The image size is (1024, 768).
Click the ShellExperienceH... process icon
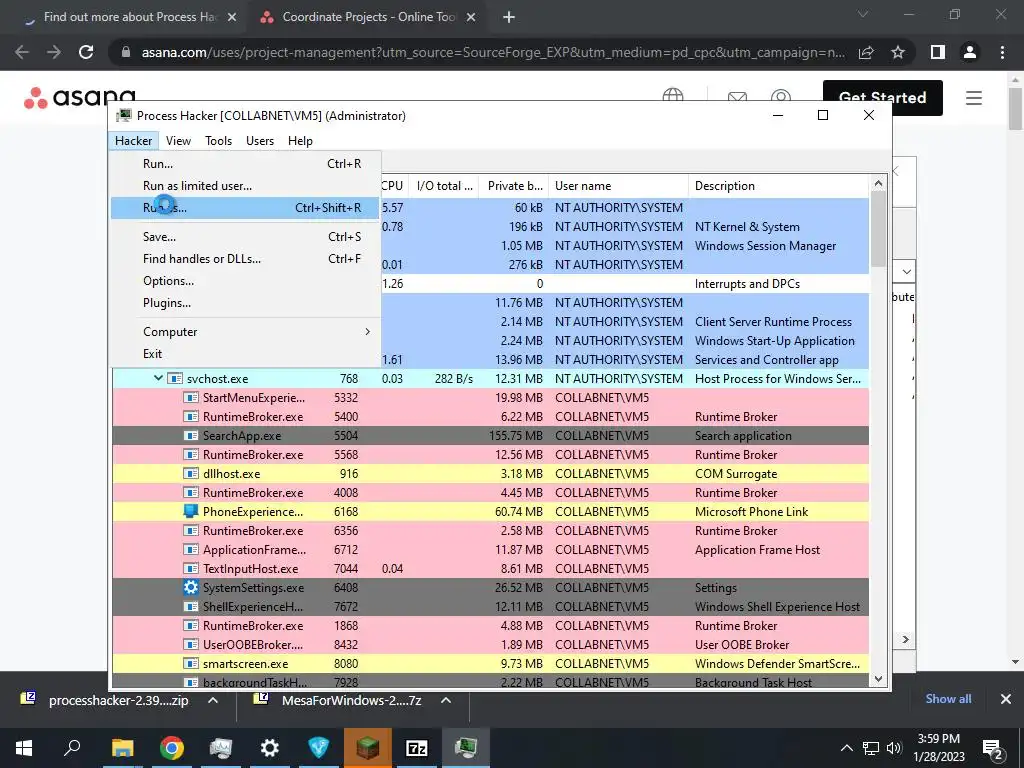point(191,606)
